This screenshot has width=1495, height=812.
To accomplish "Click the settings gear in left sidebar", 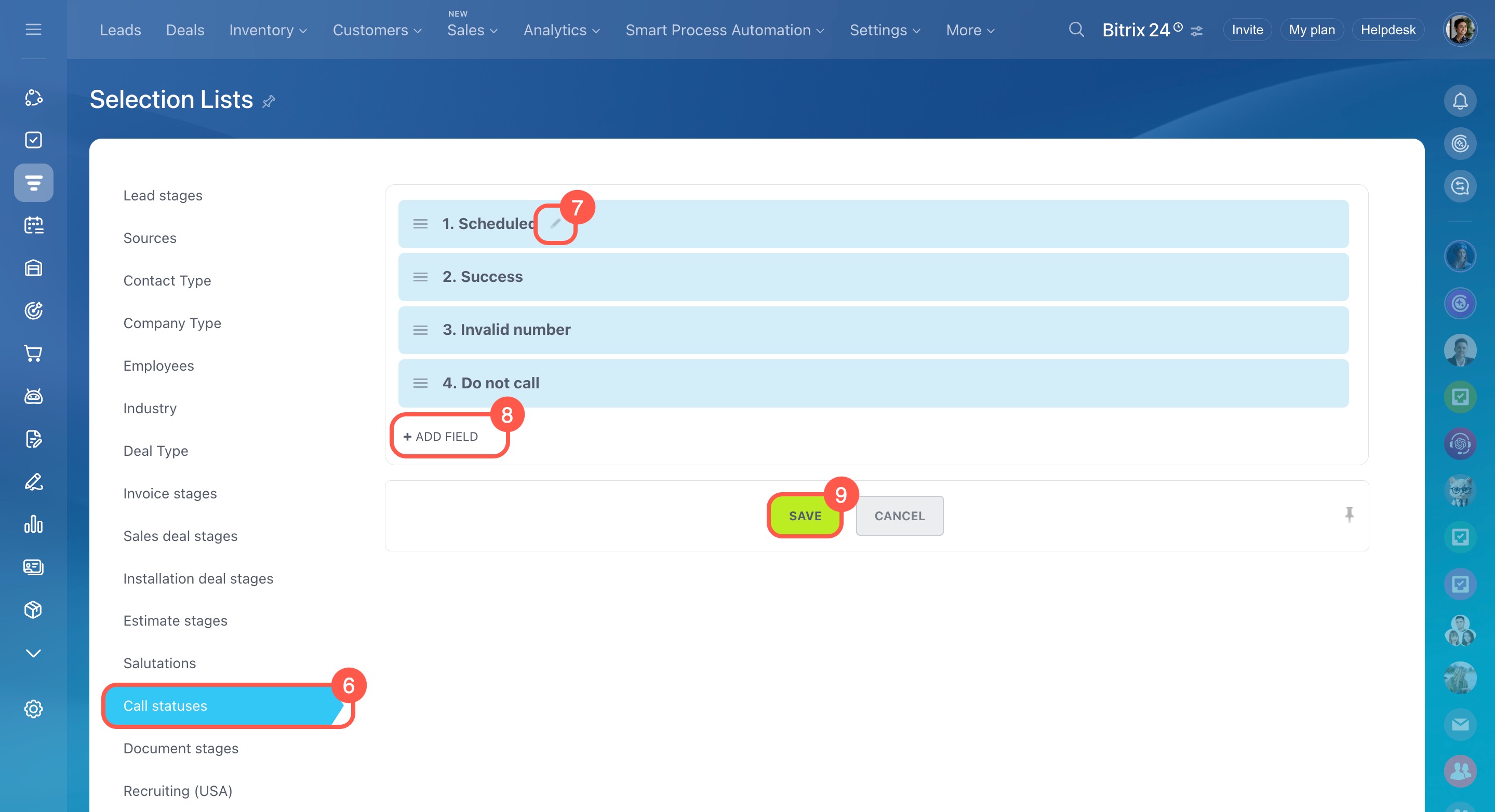I will 34,709.
